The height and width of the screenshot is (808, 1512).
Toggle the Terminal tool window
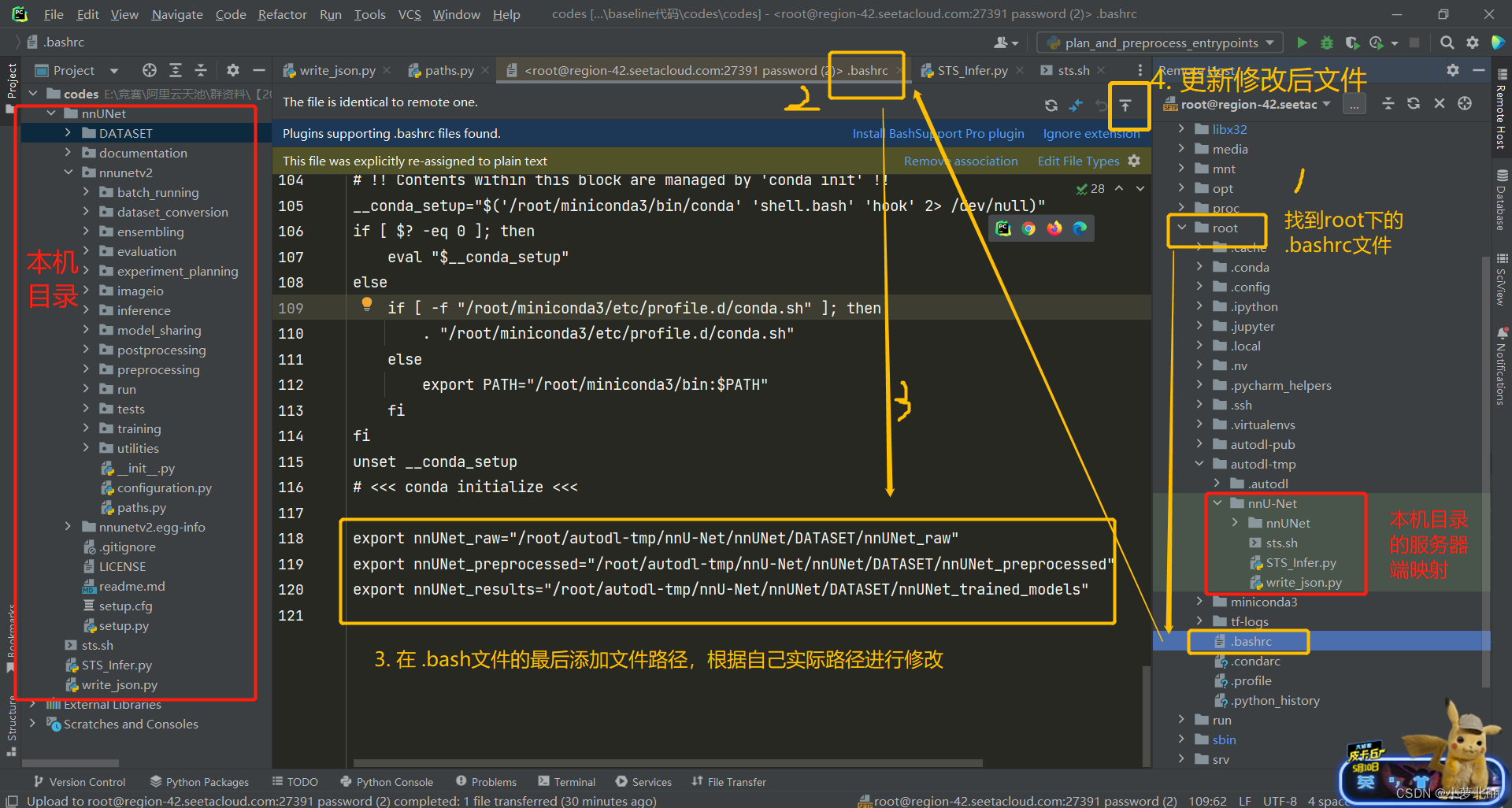click(567, 782)
